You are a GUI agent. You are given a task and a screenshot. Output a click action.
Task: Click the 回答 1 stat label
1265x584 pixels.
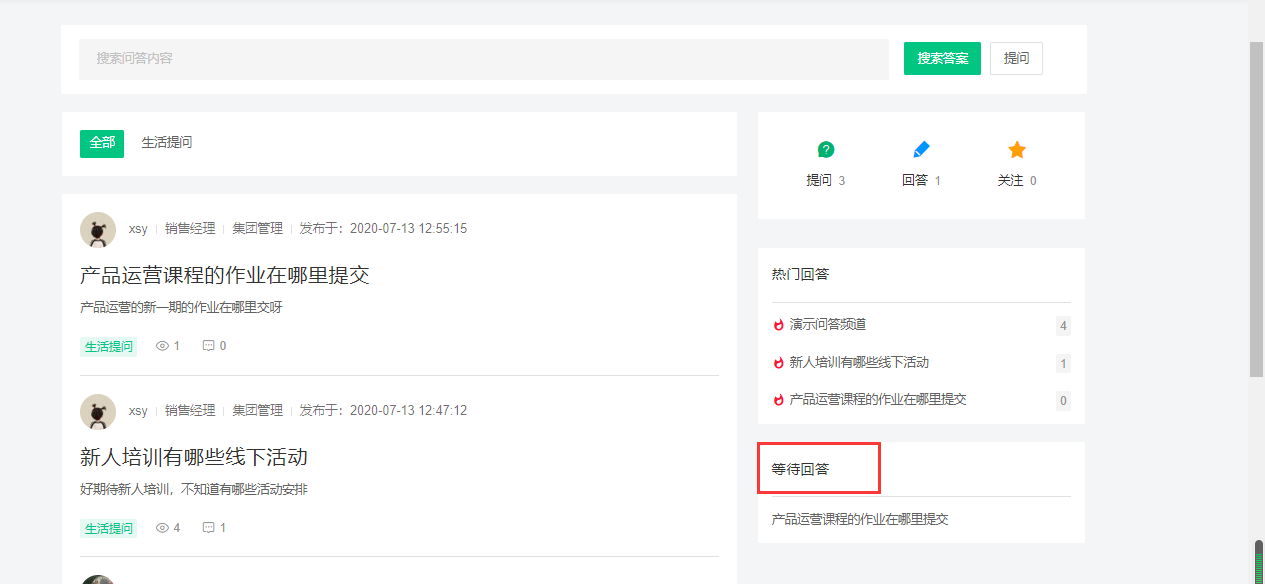pyautogui.click(x=921, y=181)
